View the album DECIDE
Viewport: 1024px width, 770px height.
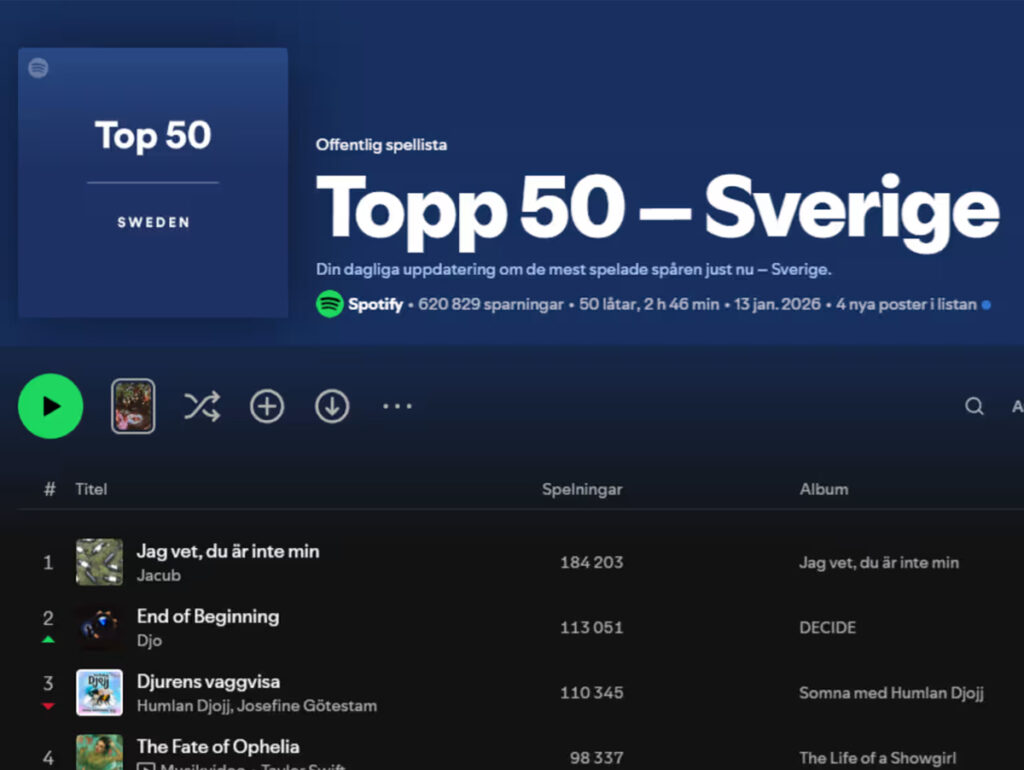tap(828, 628)
